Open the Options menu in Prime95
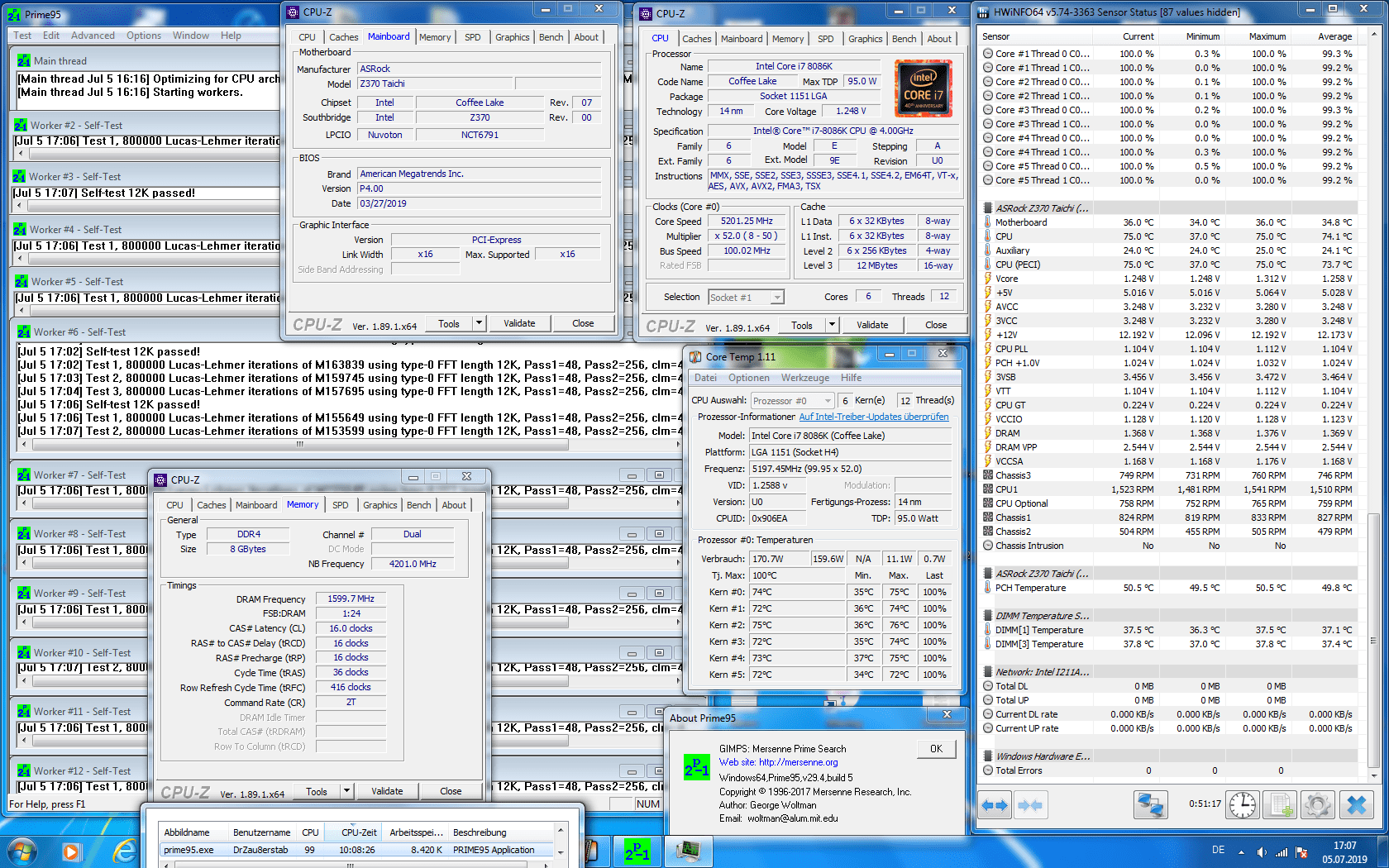1389x868 pixels. pyautogui.click(x=144, y=36)
